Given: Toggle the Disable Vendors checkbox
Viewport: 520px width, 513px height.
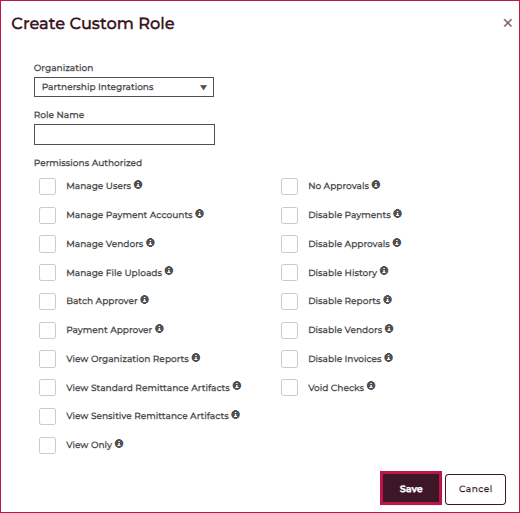Looking at the screenshot, I should pos(289,330).
